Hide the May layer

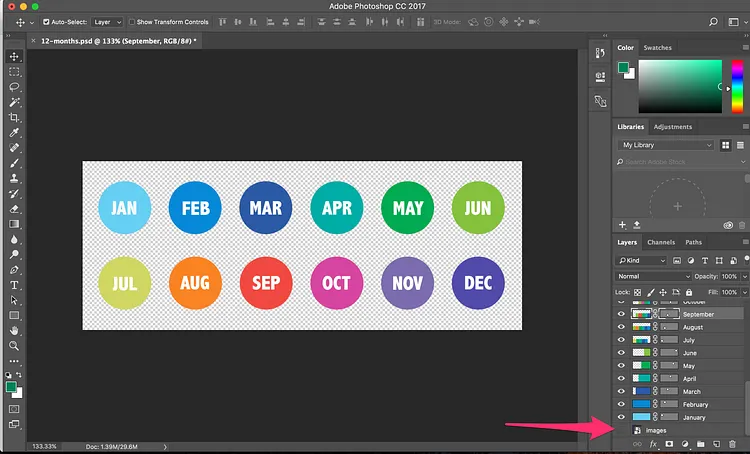(x=621, y=365)
